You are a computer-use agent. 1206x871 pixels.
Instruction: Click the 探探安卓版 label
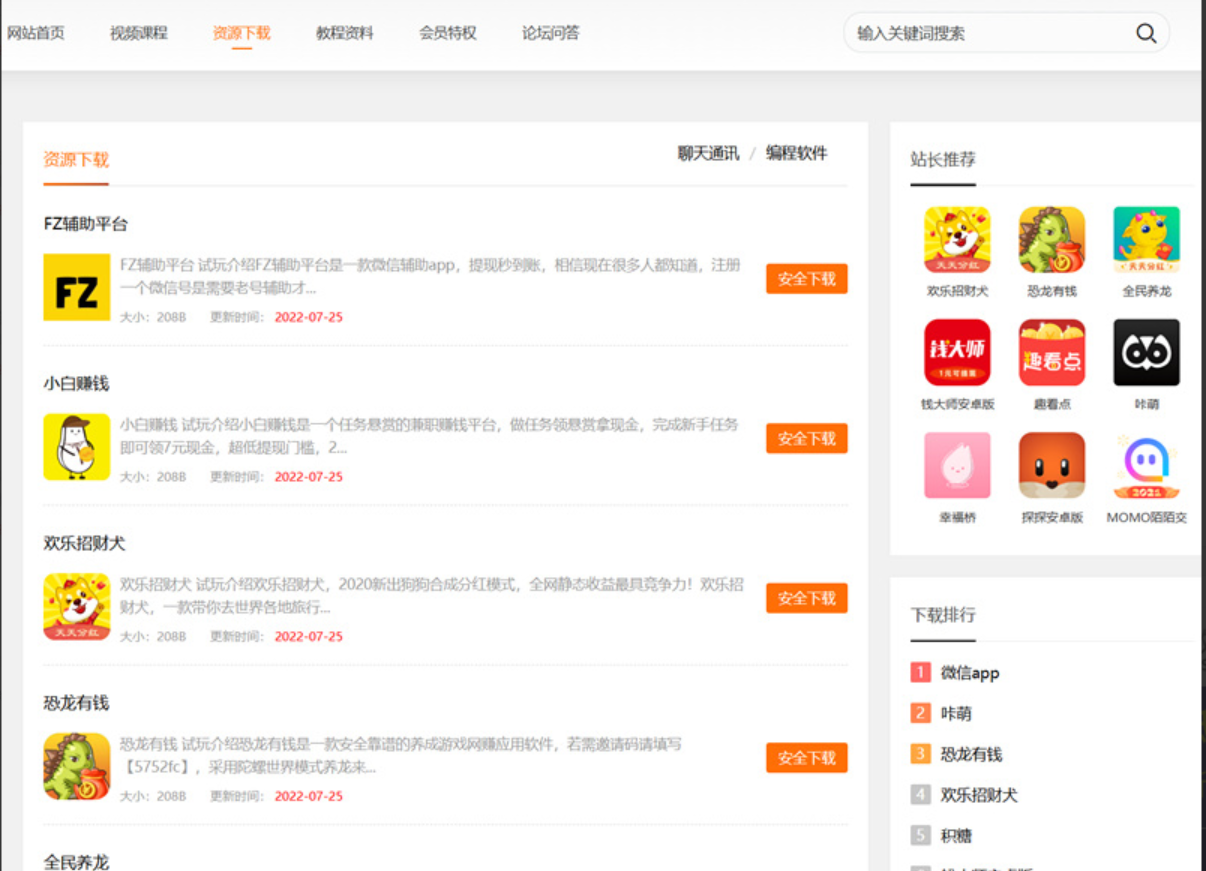[1052, 518]
